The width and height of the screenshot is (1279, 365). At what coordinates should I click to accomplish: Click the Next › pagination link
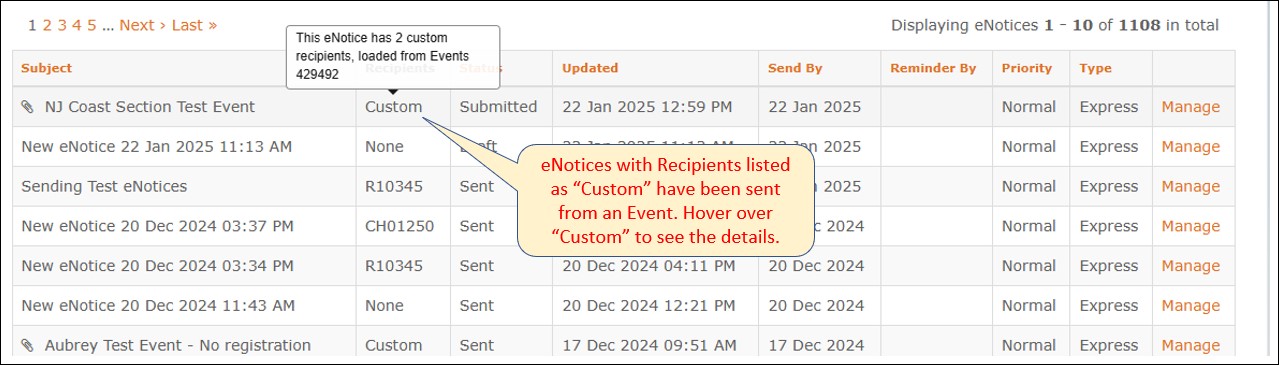143,25
